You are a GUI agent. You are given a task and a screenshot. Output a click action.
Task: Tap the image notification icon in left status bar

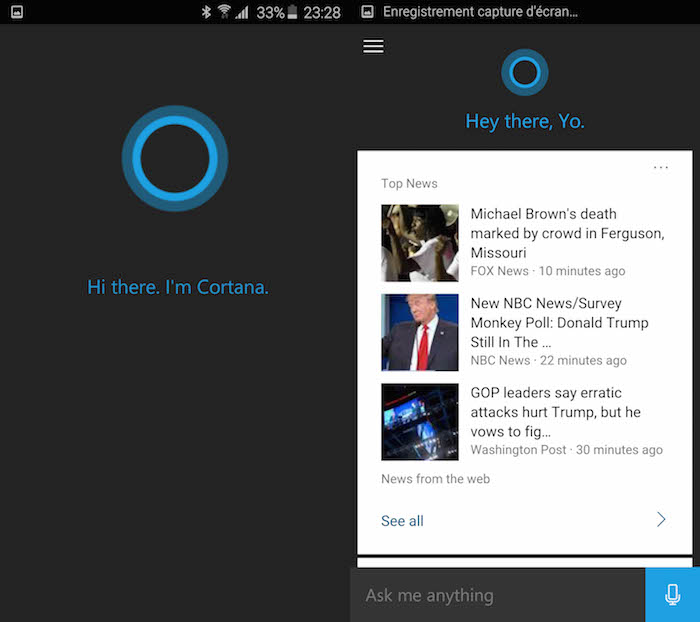[17, 12]
